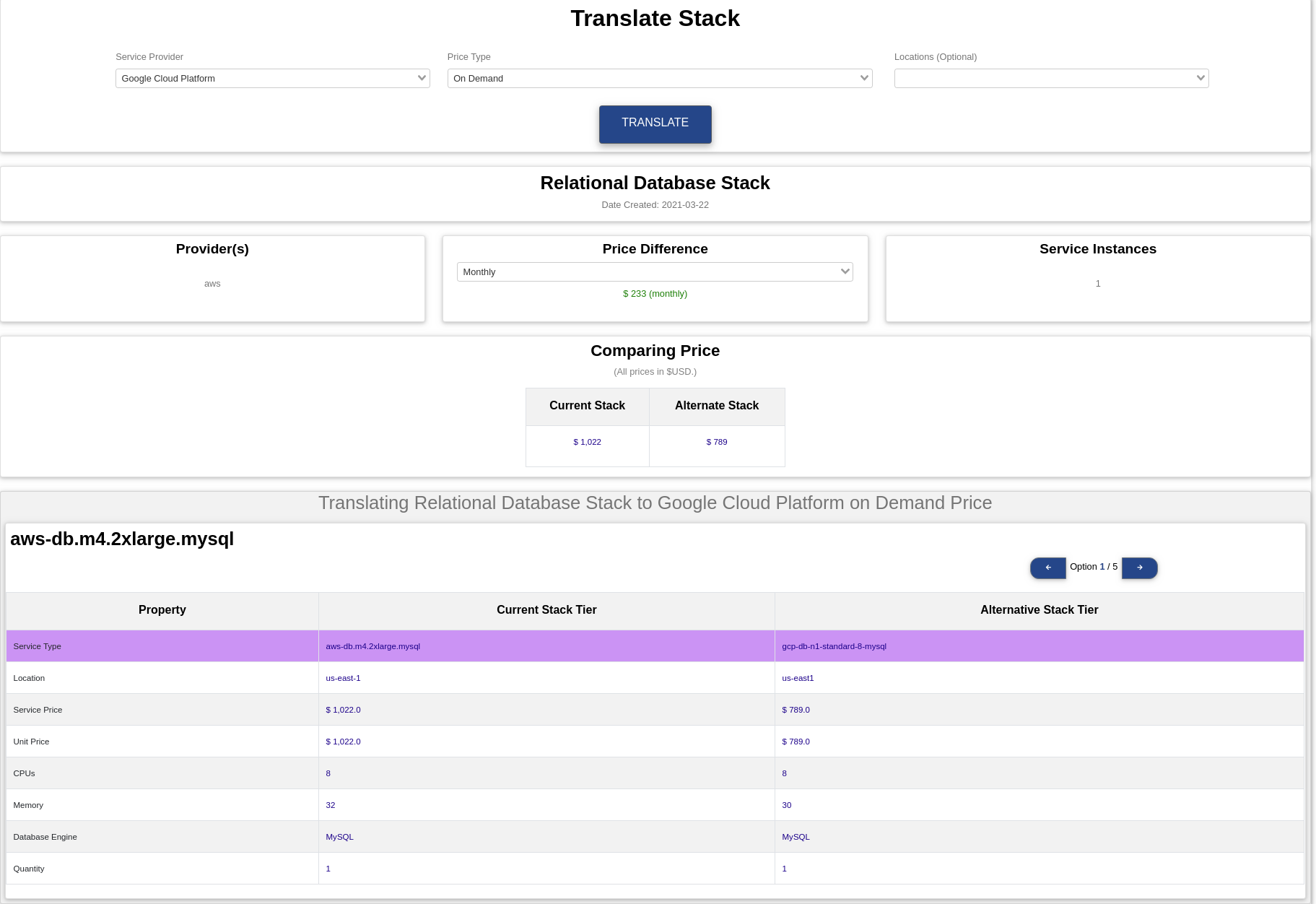Click the $ 233 (monthly) price difference
This screenshot has height=904, width=1316.
(655, 294)
